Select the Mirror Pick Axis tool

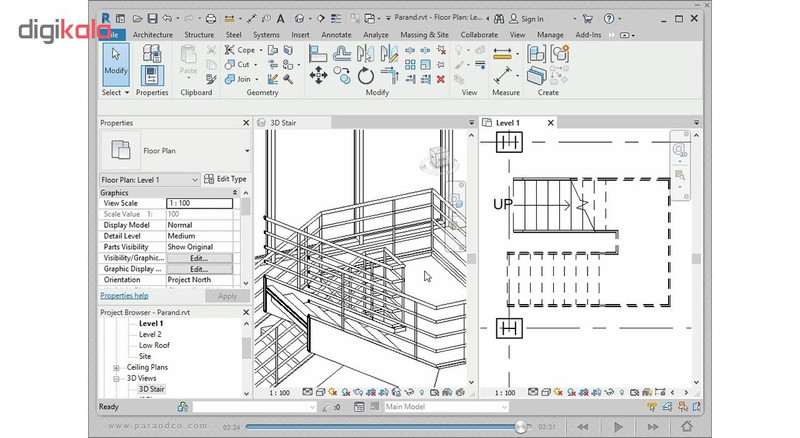[365, 53]
